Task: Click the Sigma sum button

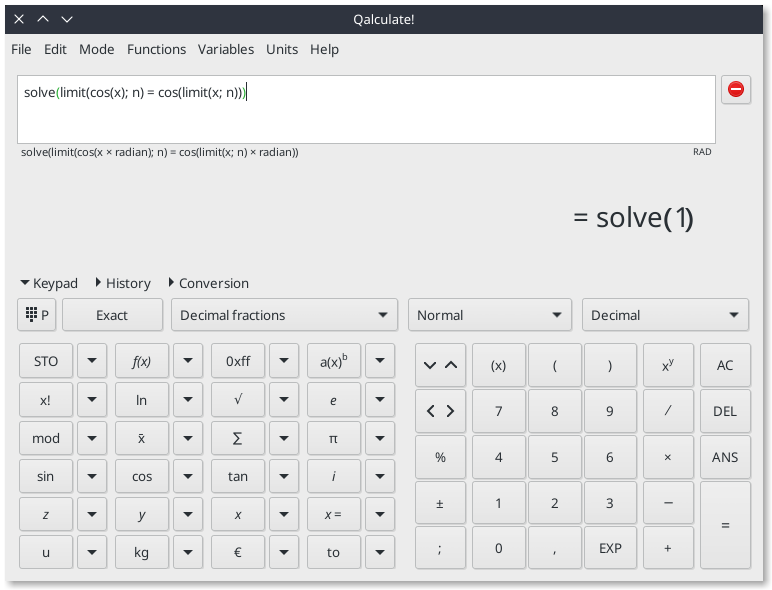Action: [x=238, y=438]
